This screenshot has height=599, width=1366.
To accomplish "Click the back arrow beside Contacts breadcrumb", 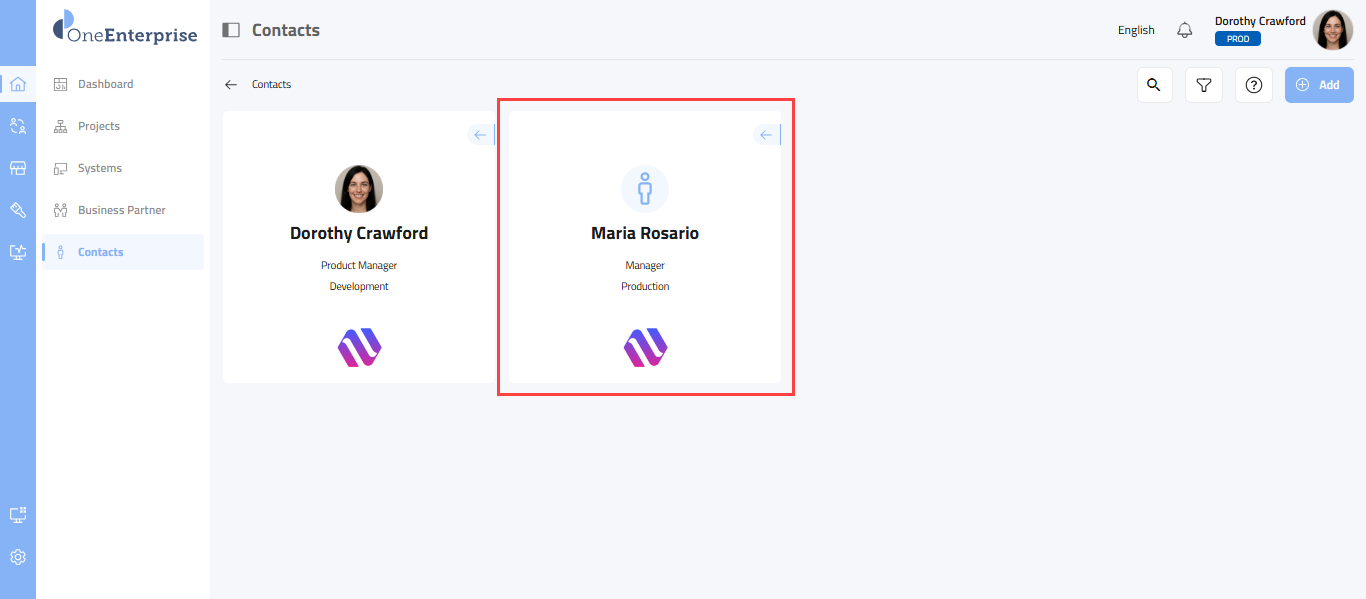I will click(x=231, y=85).
